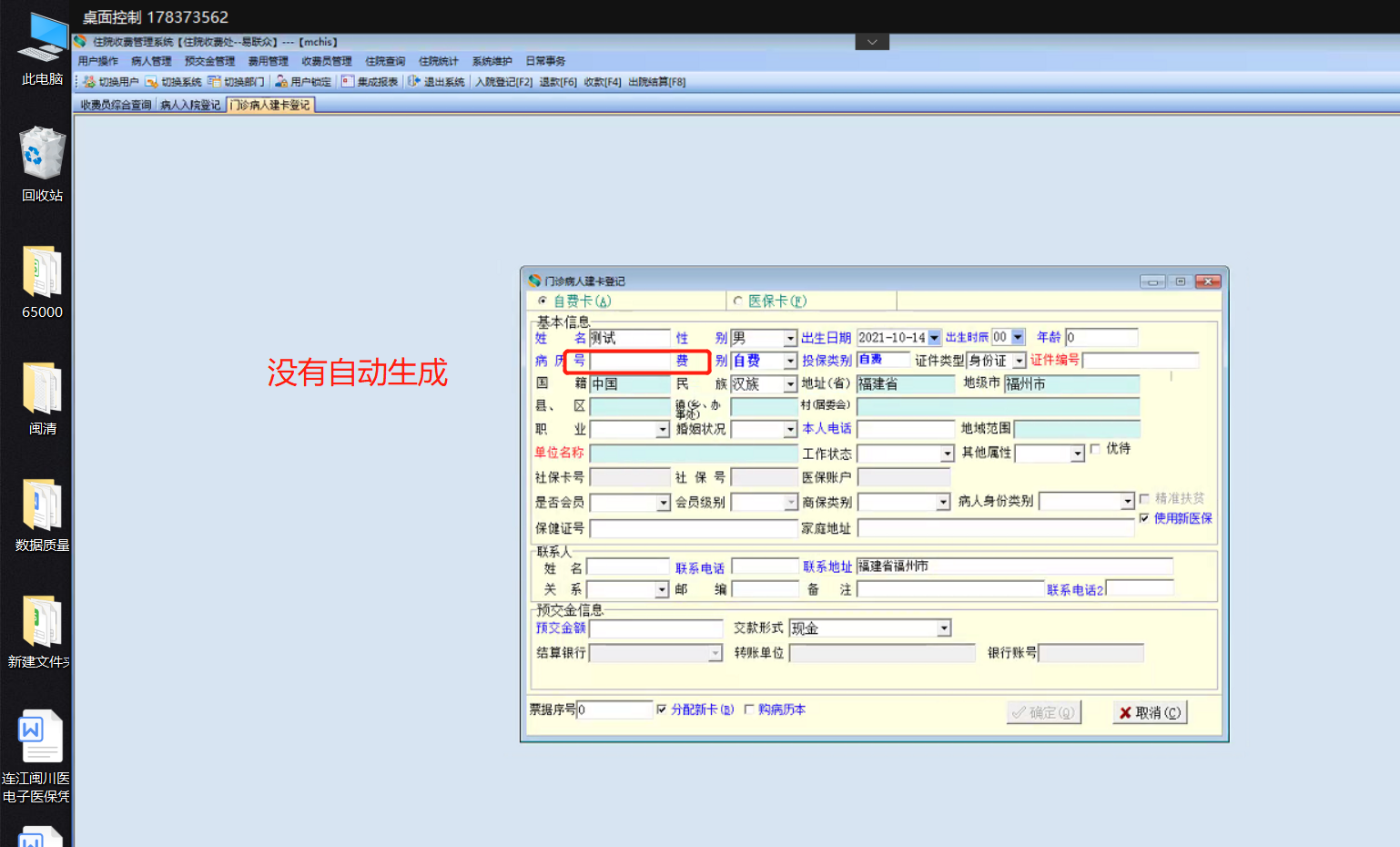
Task: Click the 用户锁定 lock icon
Action: click(x=281, y=82)
